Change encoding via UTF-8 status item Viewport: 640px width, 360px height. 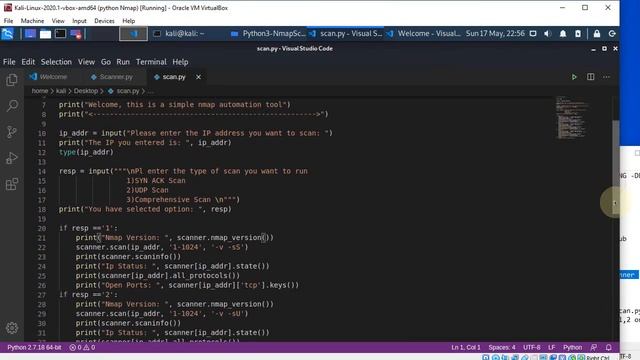(x=532, y=347)
